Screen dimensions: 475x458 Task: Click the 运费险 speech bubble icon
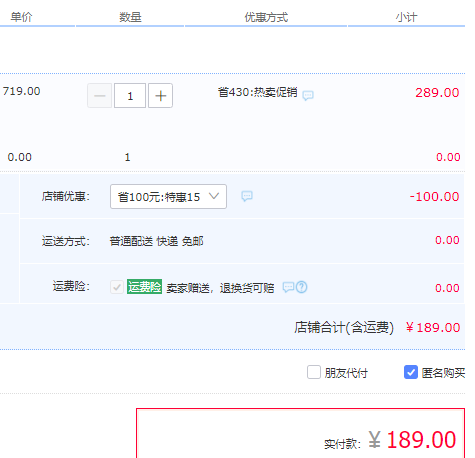point(288,287)
